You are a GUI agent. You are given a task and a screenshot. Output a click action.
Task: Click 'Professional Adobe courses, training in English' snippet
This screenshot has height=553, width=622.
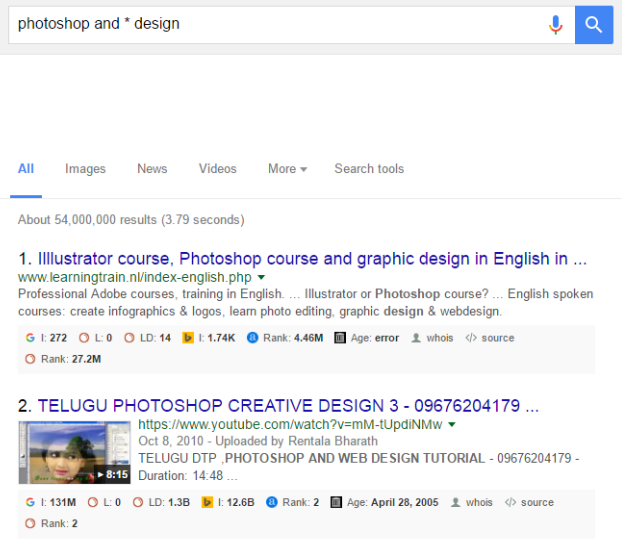151,294
